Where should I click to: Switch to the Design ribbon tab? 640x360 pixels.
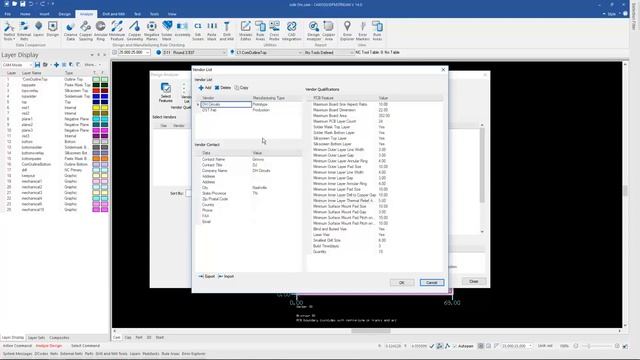click(x=64, y=14)
